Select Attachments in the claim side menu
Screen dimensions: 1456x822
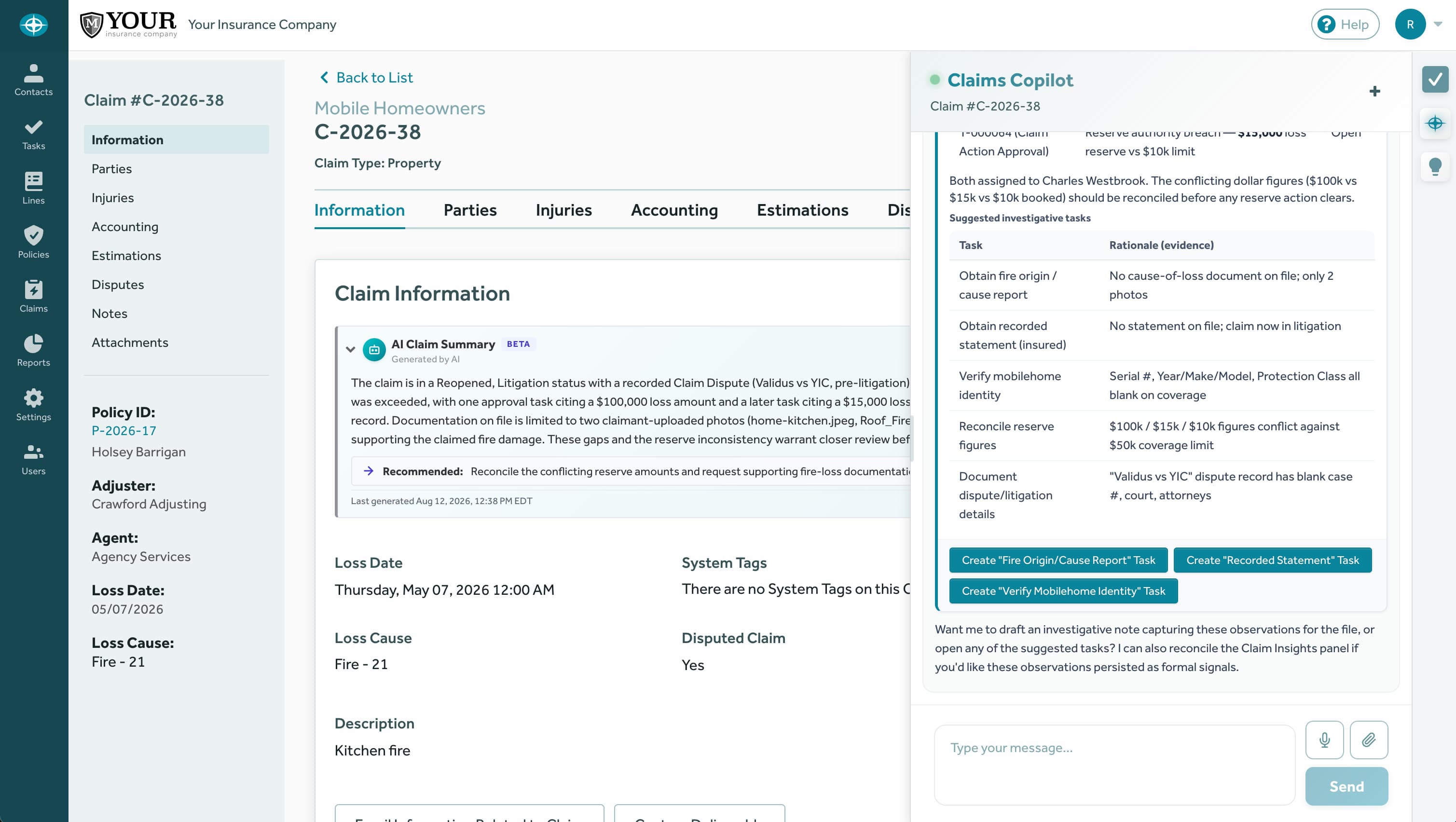coord(130,342)
